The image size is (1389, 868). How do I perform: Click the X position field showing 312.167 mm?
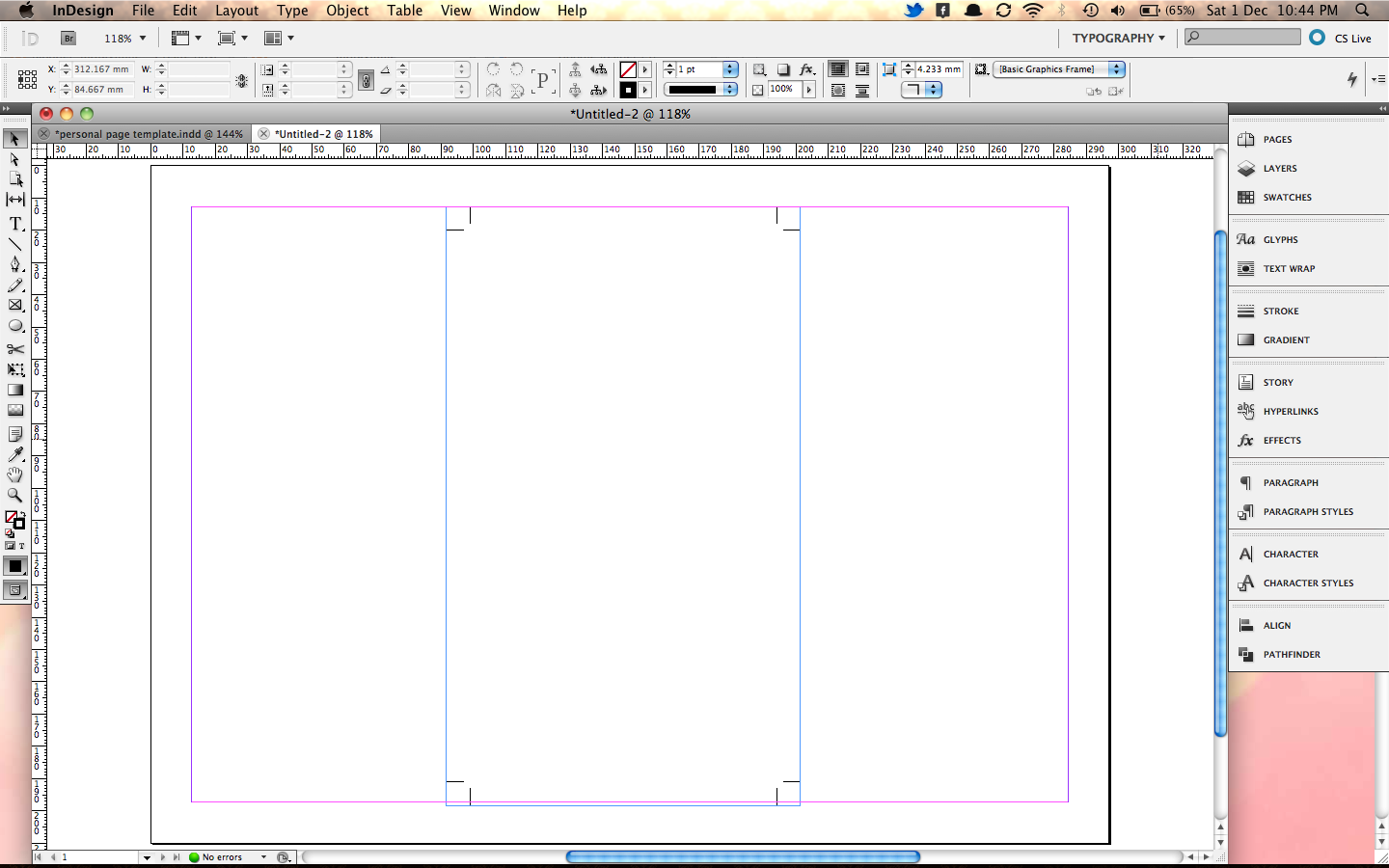click(x=101, y=69)
